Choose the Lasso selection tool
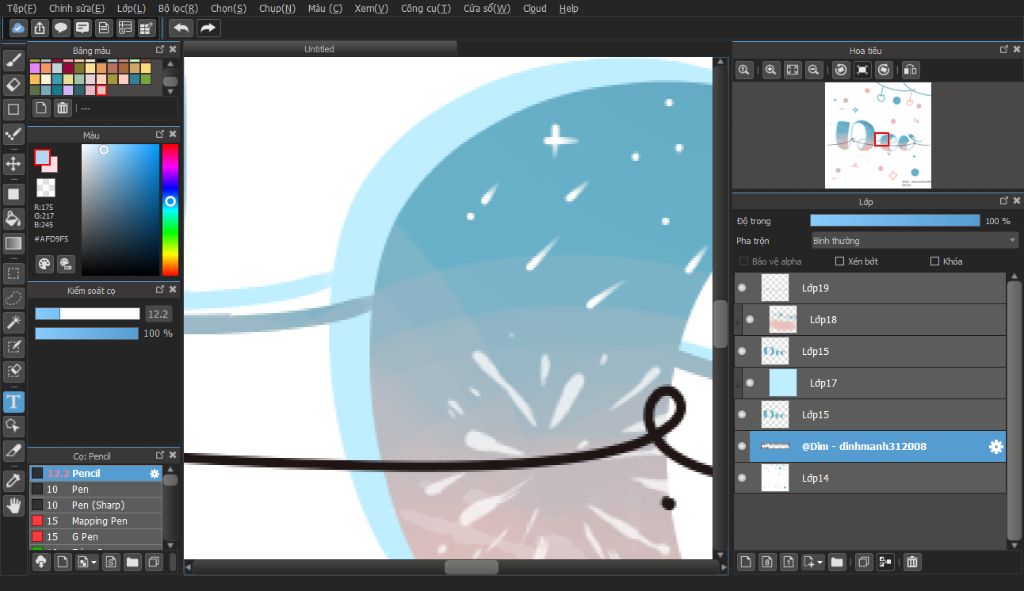Image resolution: width=1024 pixels, height=591 pixels. tap(13, 297)
